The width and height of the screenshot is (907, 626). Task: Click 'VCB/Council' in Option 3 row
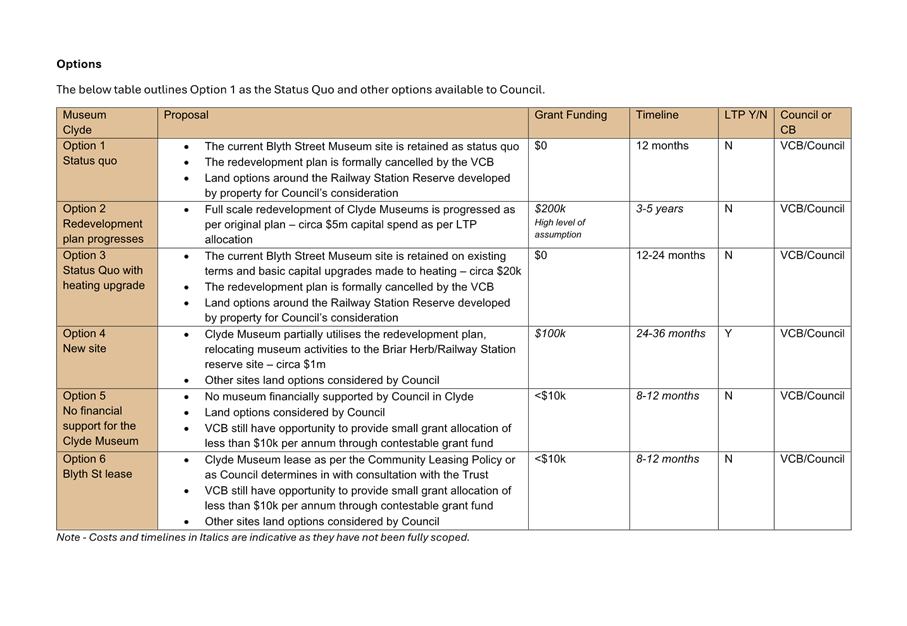[812, 255]
